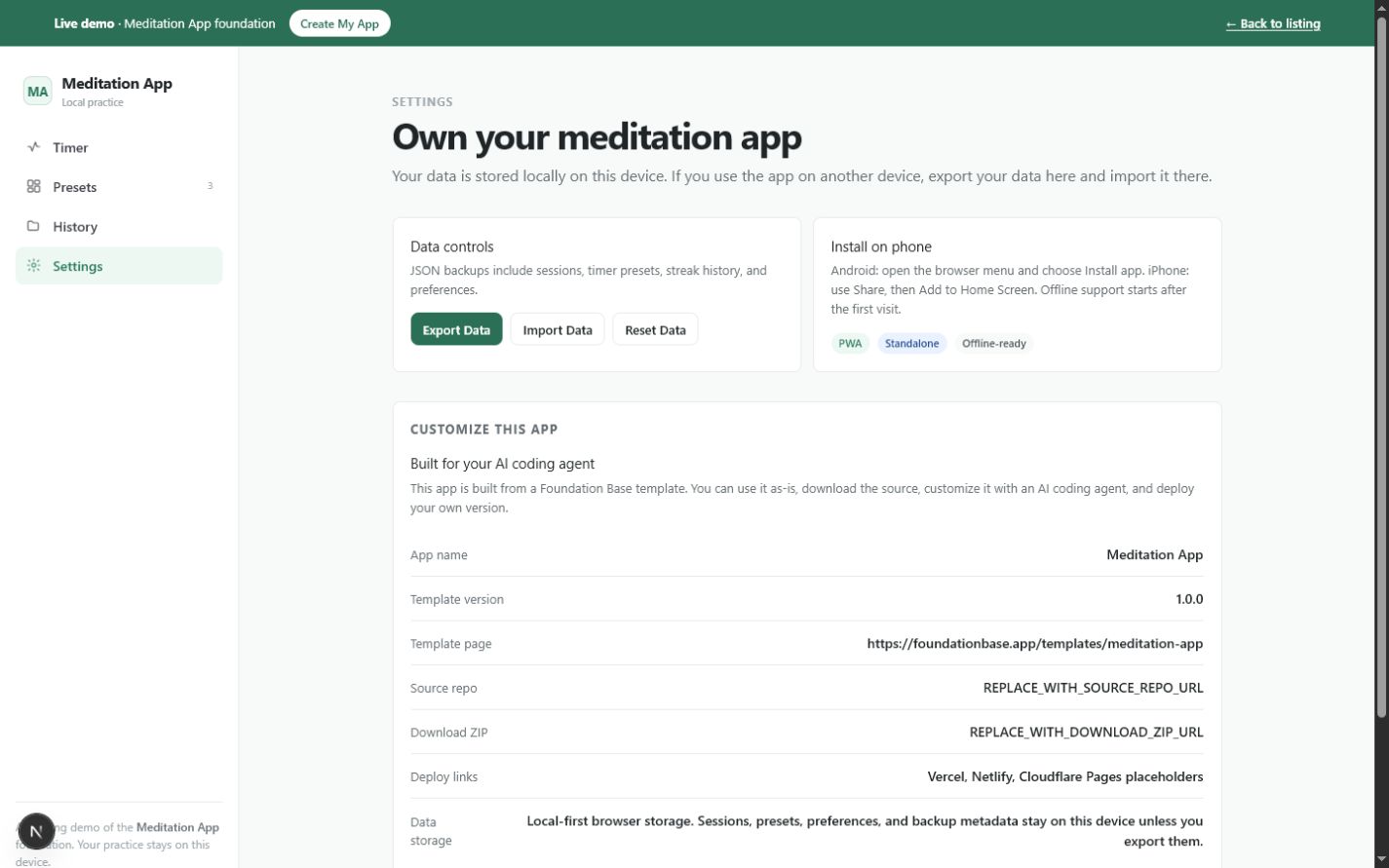Click the Download ZIP row label
This screenshot has height=868, width=1389.
(x=449, y=732)
